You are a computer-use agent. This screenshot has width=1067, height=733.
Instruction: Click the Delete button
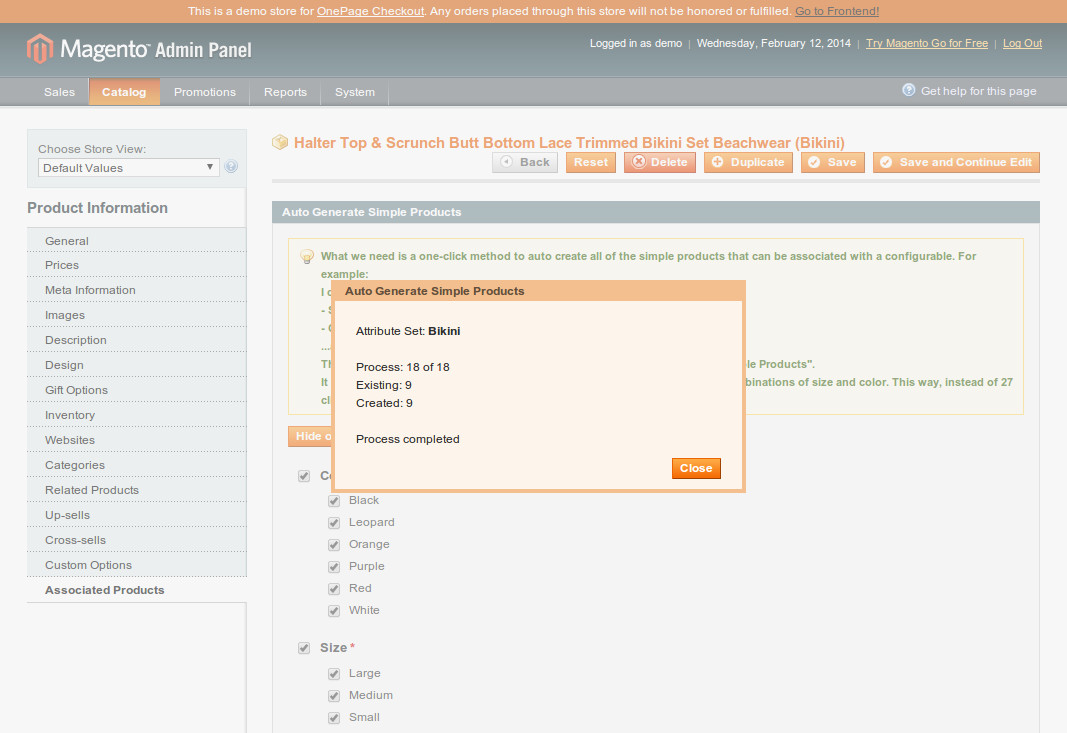tap(659, 162)
